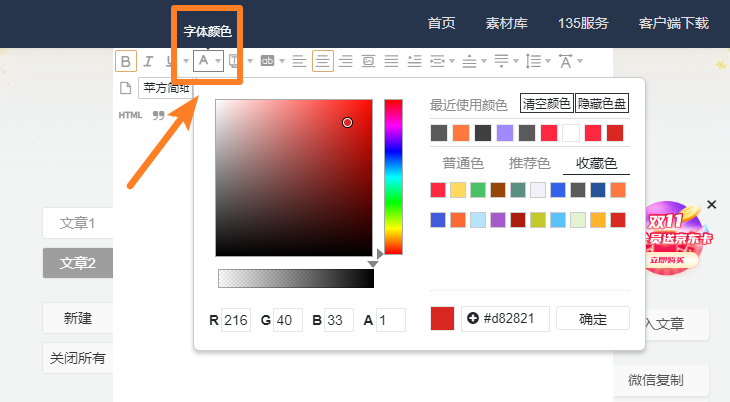Click the both-sides indent icon
Viewport: 730px width, 402px height.
[437, 61]
